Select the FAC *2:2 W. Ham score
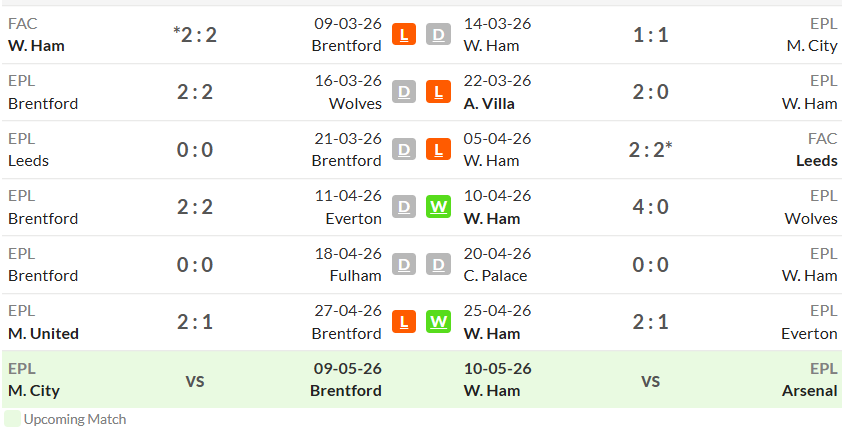The image size is (842, 436). coord(195,35)
